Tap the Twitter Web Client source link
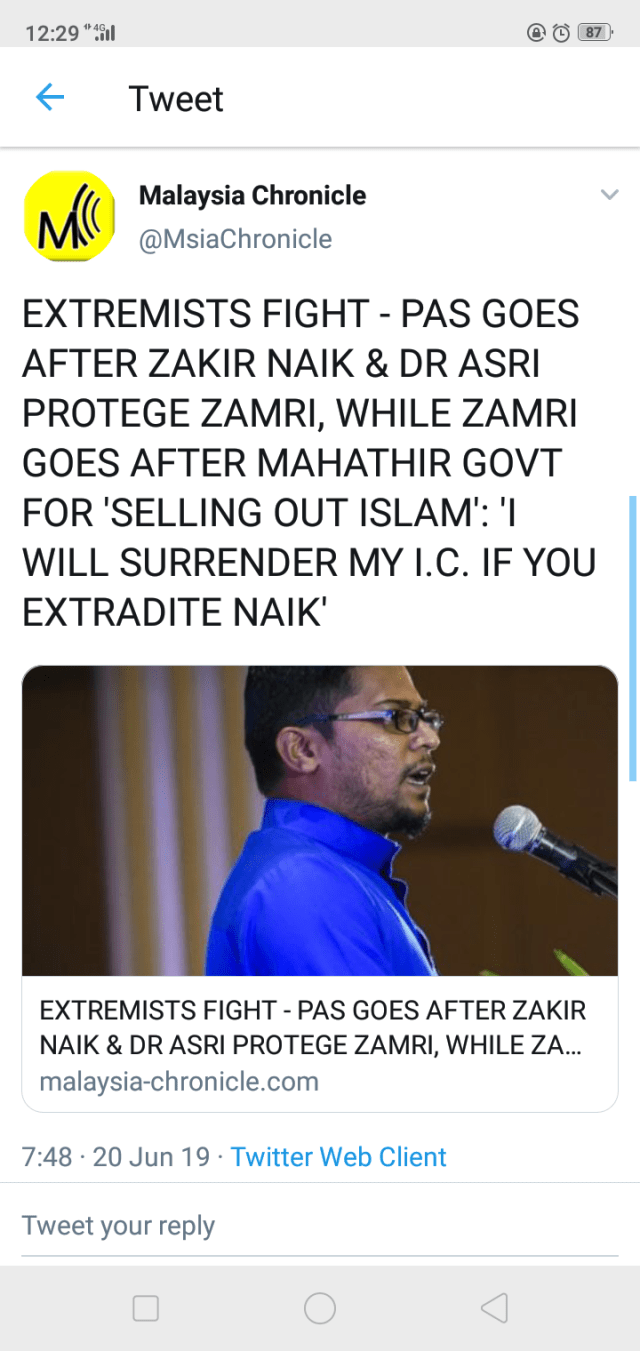The image size is (640, 1351). pos(339,1157)
